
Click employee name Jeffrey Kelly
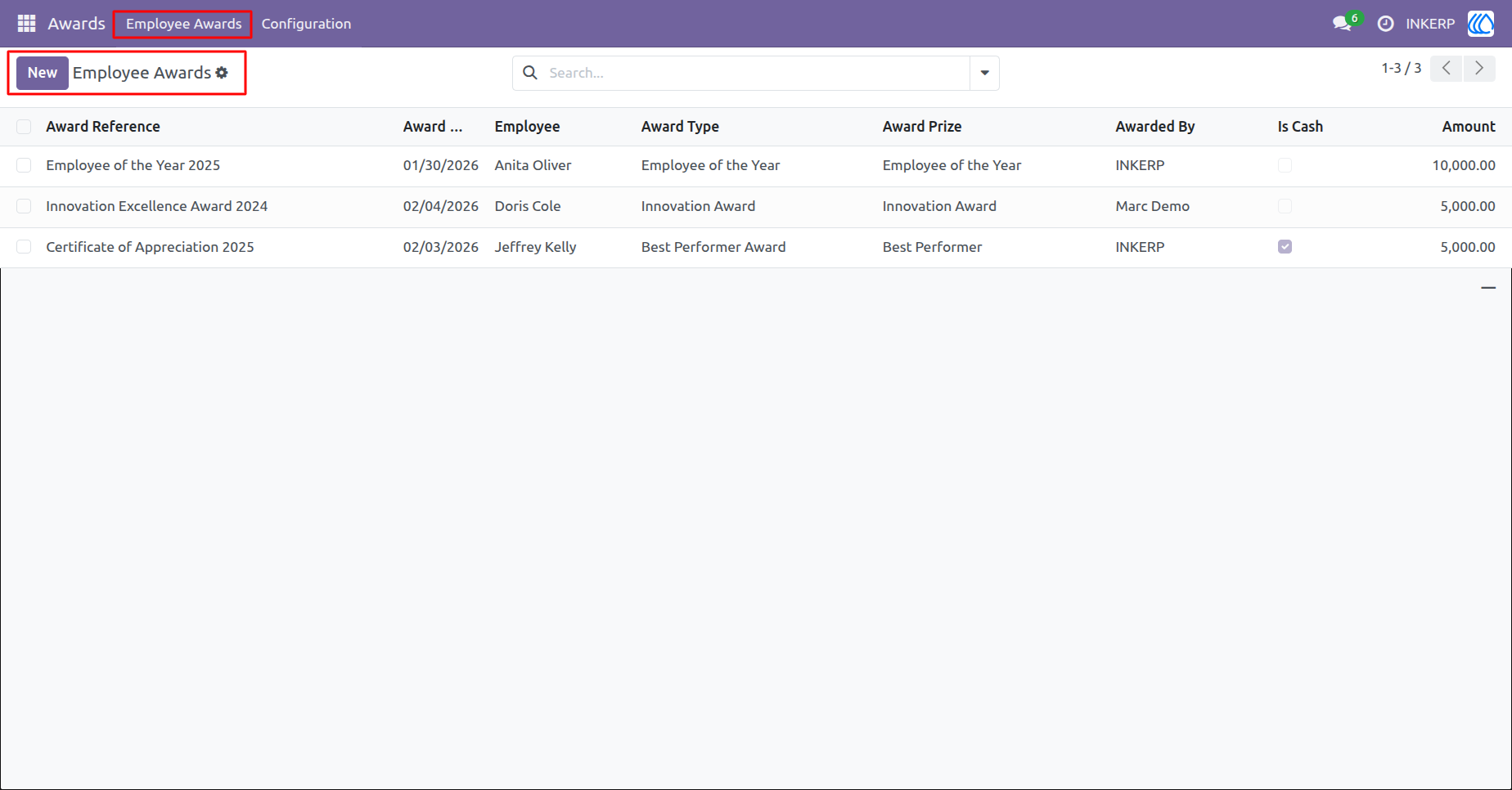coord(535,247)
